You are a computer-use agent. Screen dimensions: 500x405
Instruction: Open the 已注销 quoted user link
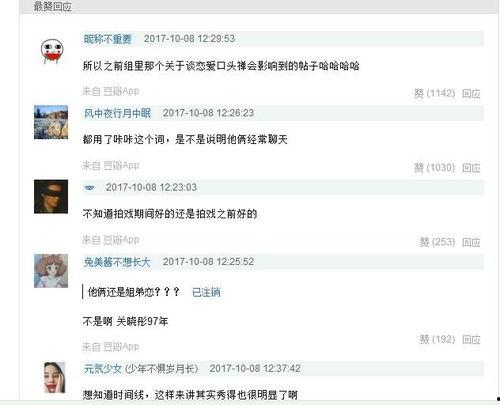point(206,292)
